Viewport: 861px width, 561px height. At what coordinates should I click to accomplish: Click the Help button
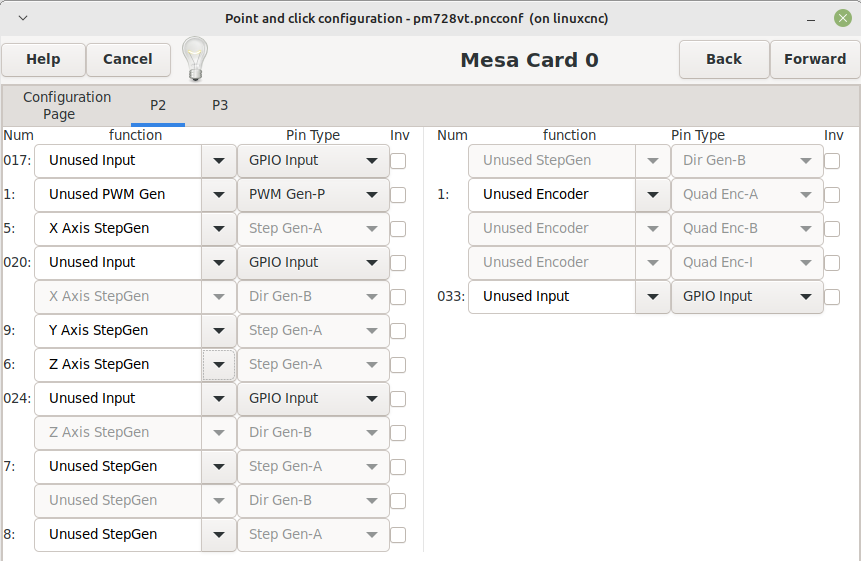point(43,59)
